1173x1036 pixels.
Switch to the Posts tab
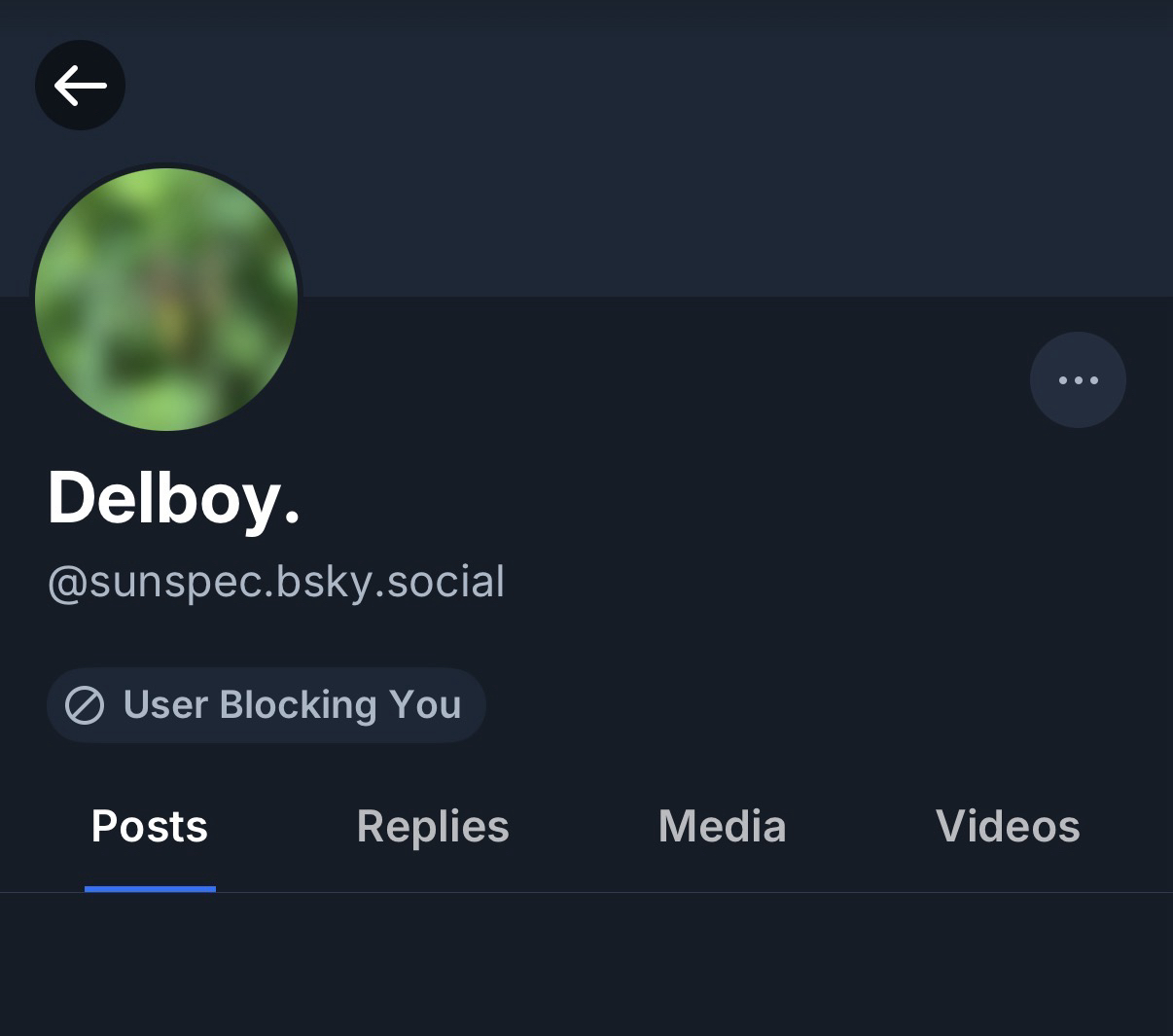pos(150,827)
